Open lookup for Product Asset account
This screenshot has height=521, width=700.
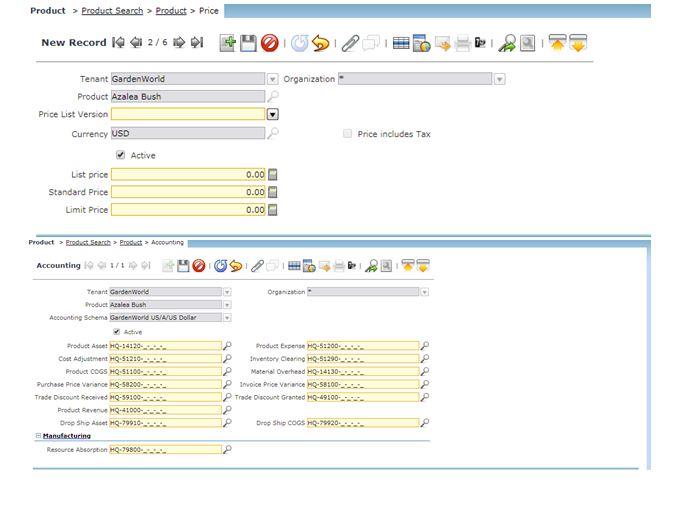(x=227, y=346)
